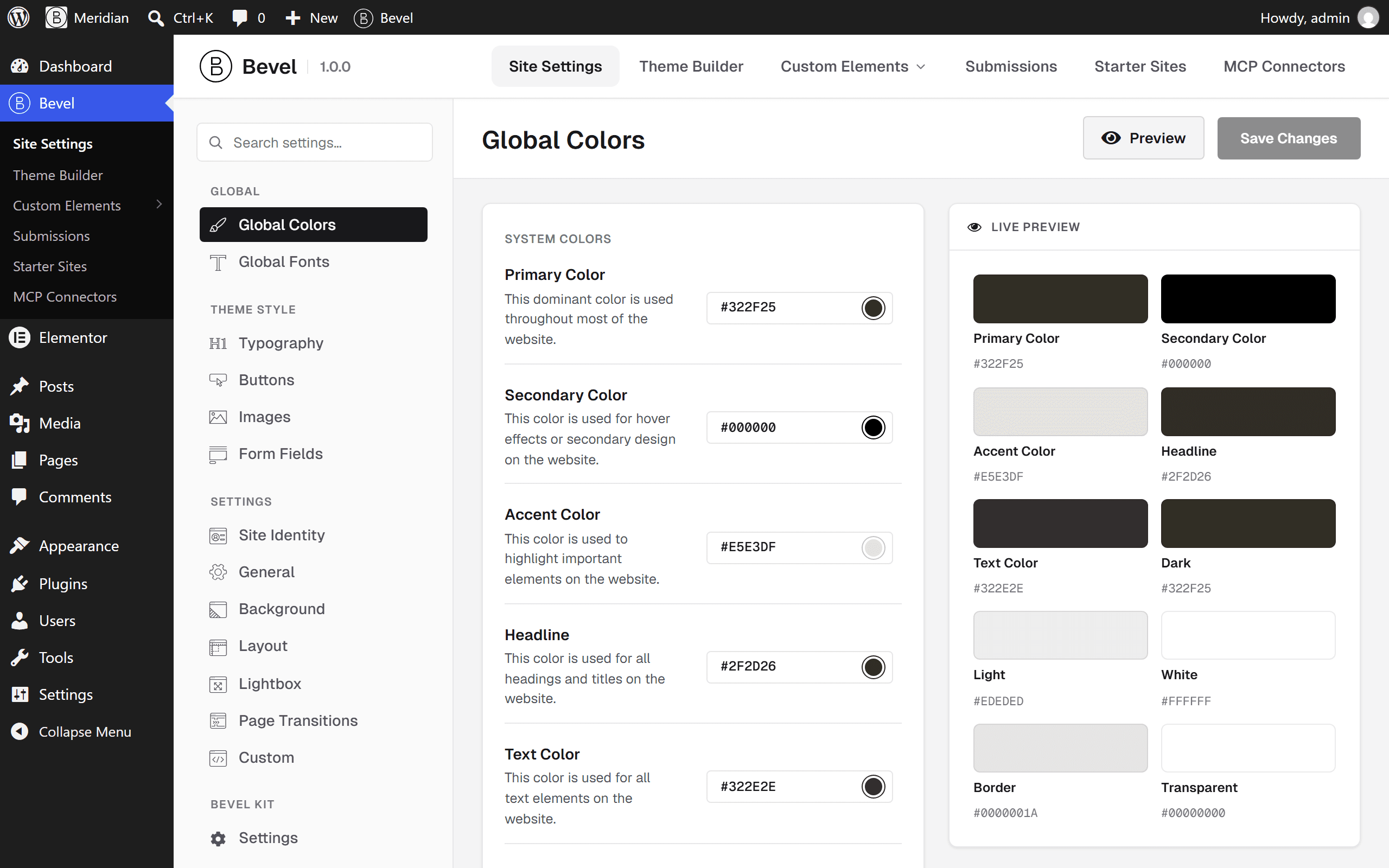Open Posts in the admin sidebar
The image size is (1389, 868).
click(x=87, y=386)
